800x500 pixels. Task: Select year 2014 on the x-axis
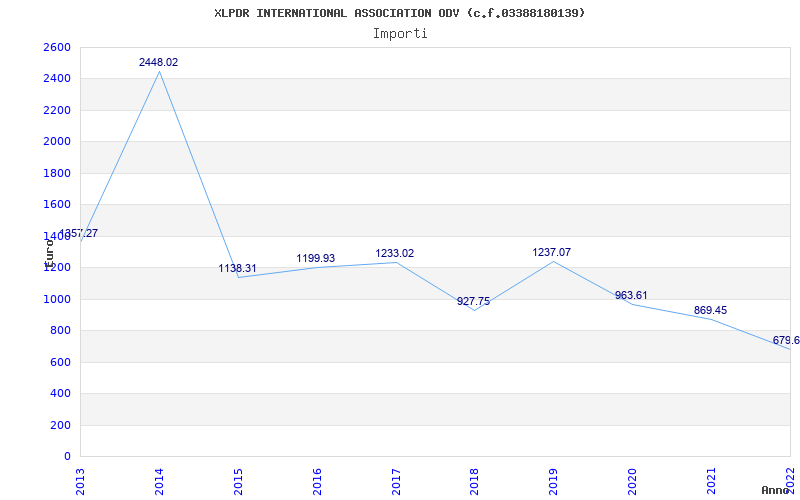(x=159, y=479)
